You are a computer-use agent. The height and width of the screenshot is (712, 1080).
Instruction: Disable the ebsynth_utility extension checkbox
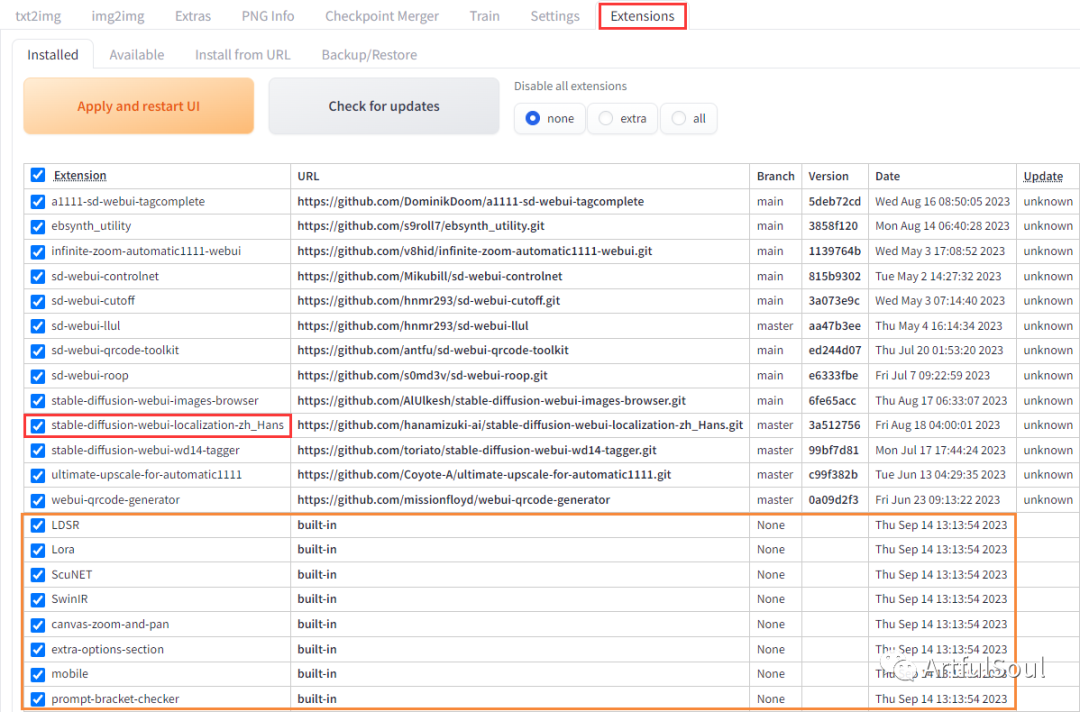click(x=38, y=227)
